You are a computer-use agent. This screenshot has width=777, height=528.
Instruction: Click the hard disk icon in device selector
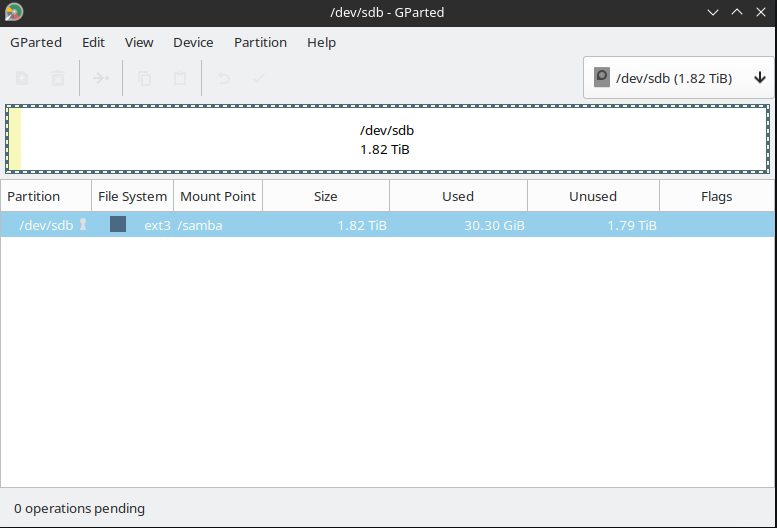point(602,78)
